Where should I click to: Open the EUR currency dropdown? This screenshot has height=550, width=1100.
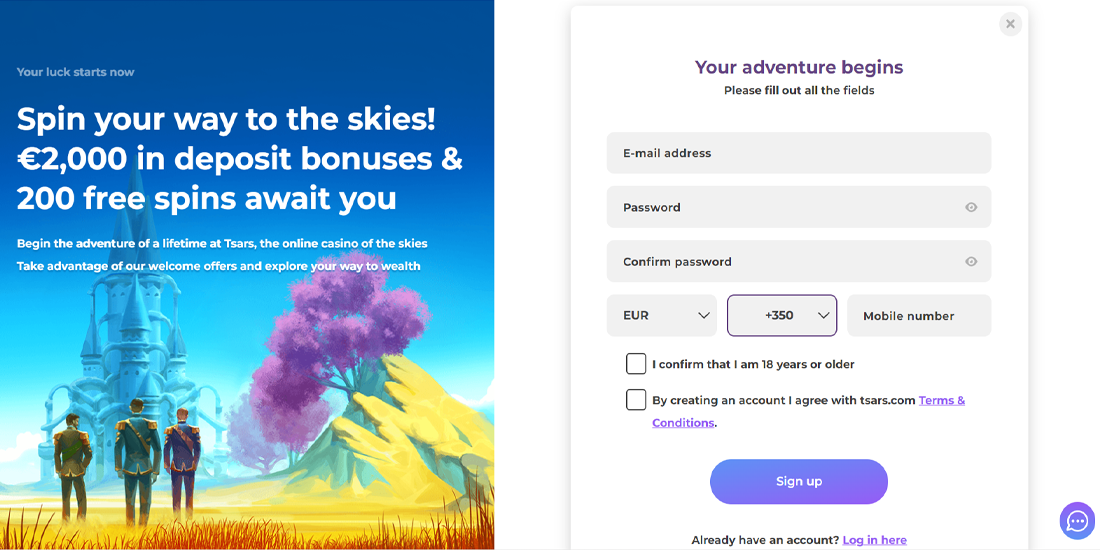pyautogui.click(x=662, y=316)
